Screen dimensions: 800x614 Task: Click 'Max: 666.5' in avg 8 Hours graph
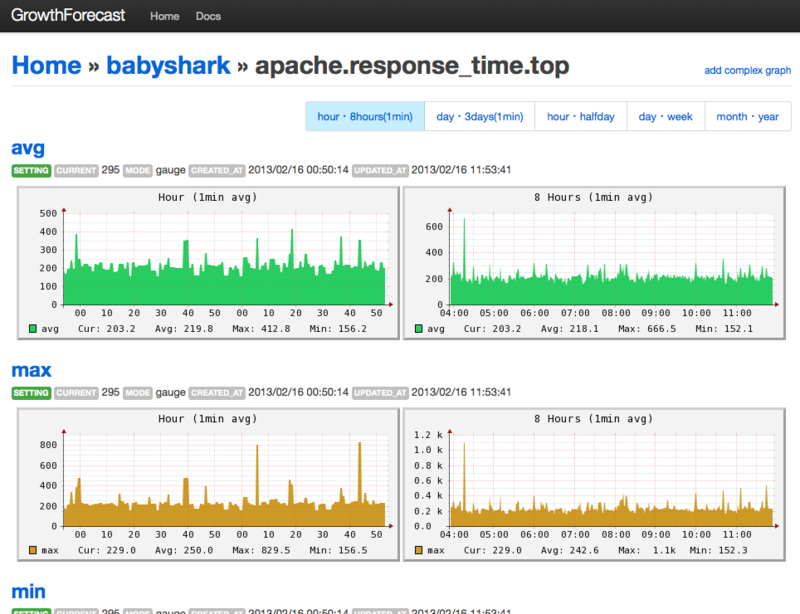(647, 329)
